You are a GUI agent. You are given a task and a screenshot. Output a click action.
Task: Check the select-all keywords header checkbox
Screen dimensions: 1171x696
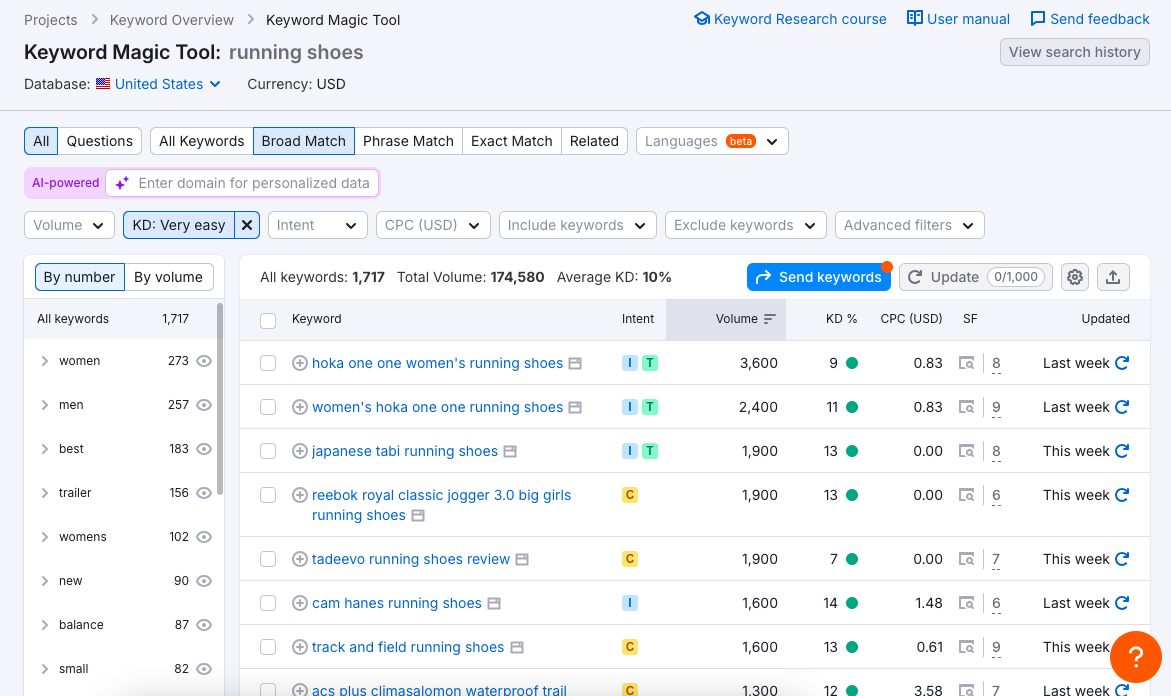click(268, 319)
